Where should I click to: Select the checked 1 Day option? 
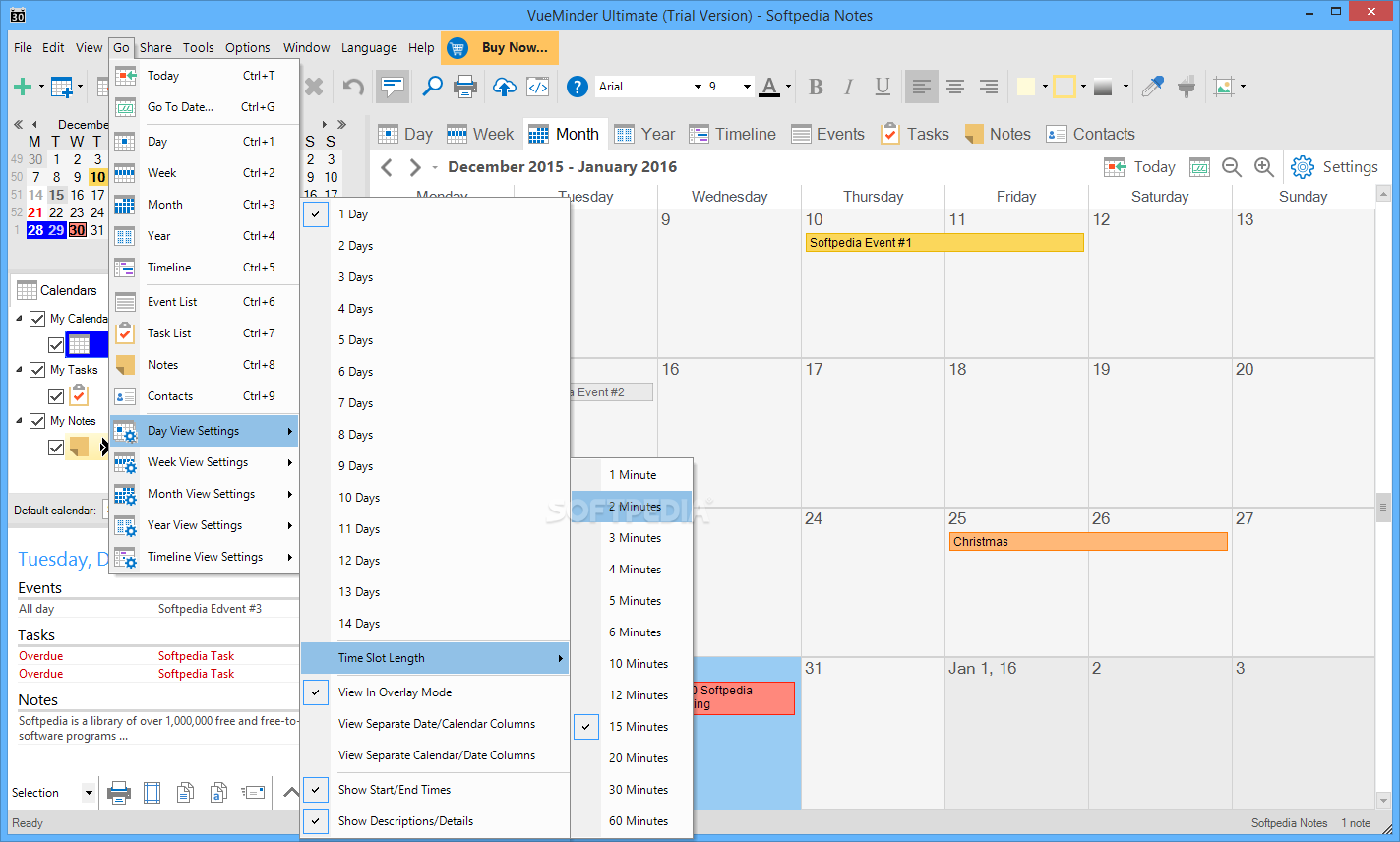tap(436, 214)
